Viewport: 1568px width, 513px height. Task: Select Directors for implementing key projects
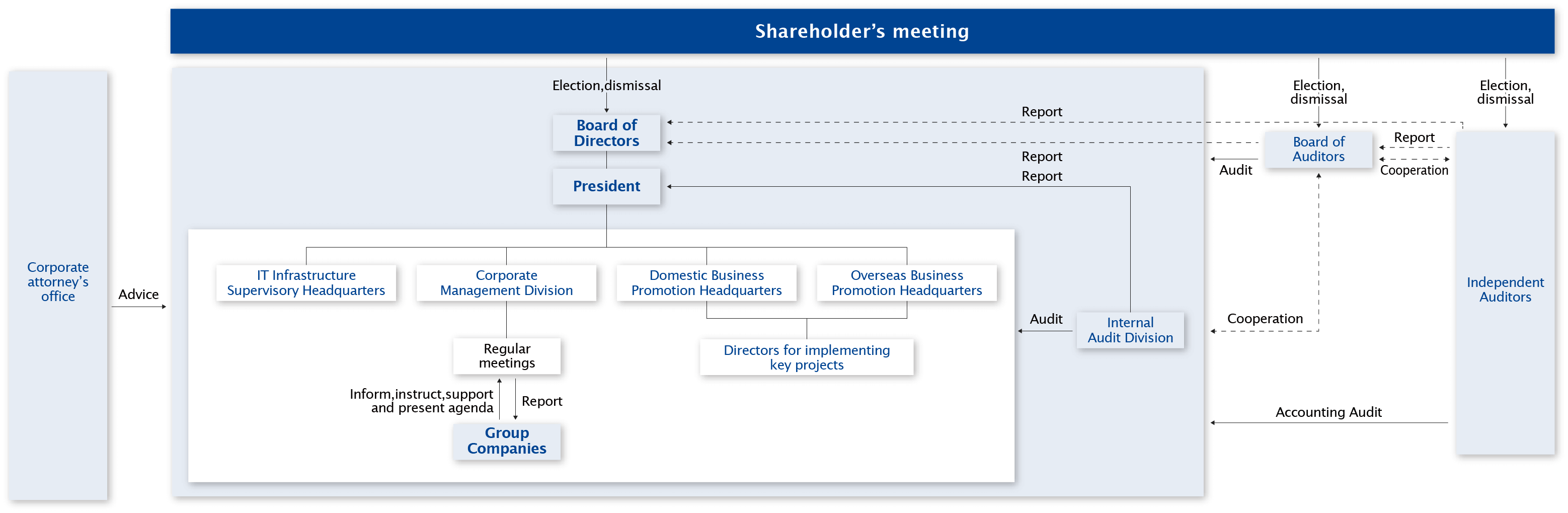tap(807, 357)
